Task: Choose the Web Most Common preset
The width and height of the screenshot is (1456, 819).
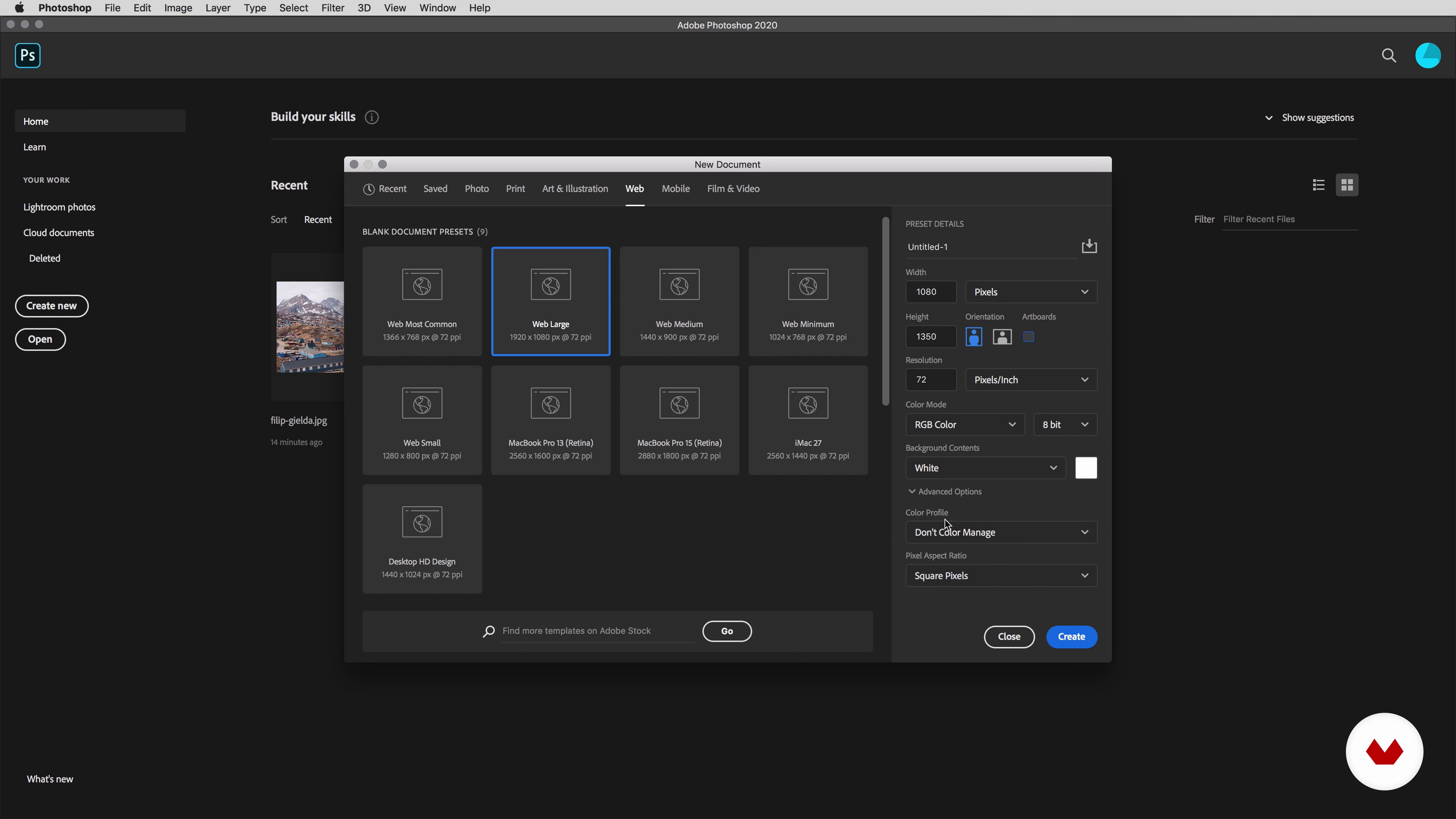Action: (422, 301)
